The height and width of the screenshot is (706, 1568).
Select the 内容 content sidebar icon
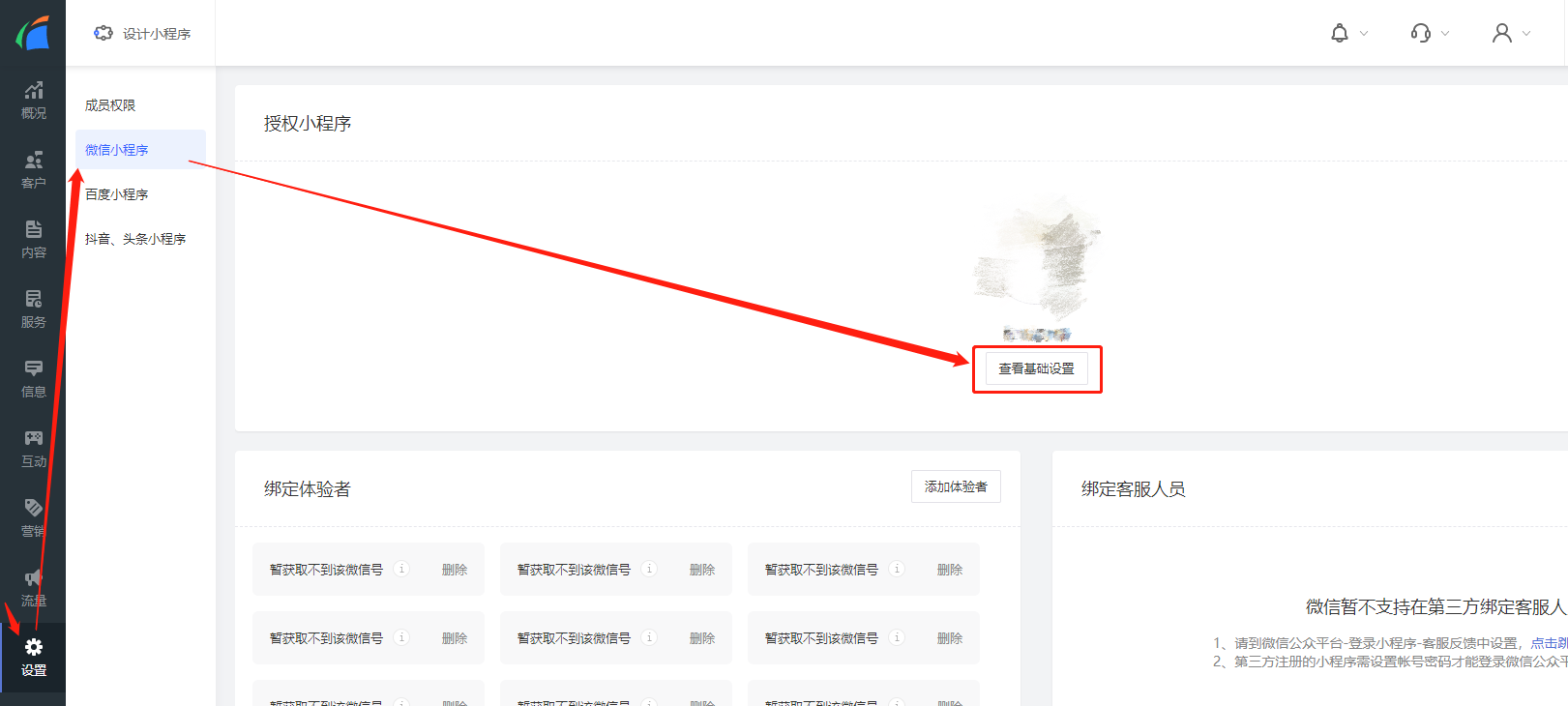[33, 240]
